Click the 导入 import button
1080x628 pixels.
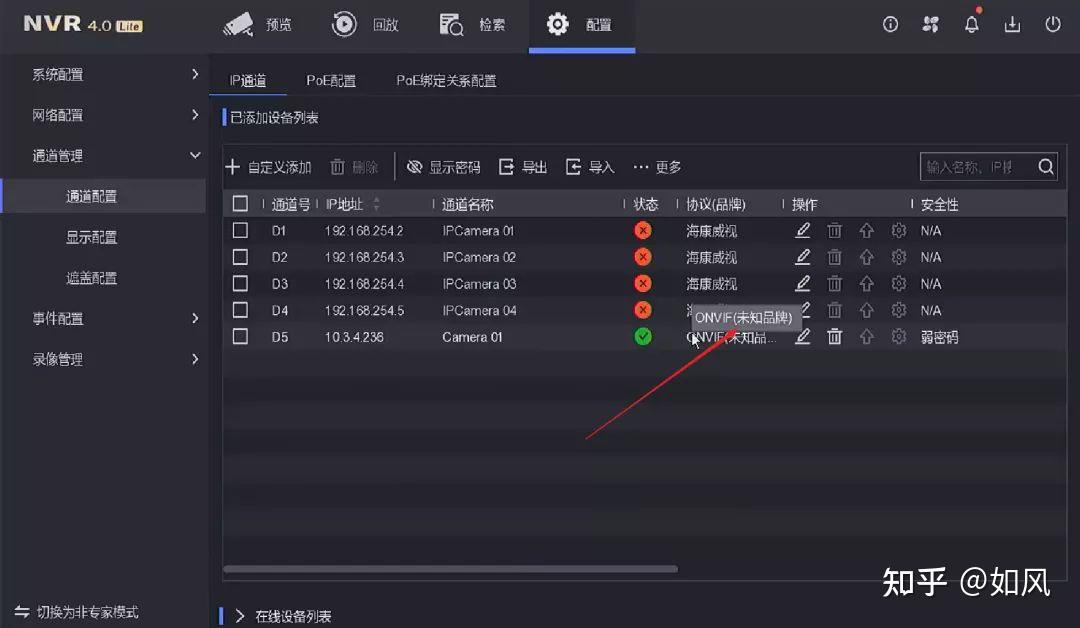[590, 167]
